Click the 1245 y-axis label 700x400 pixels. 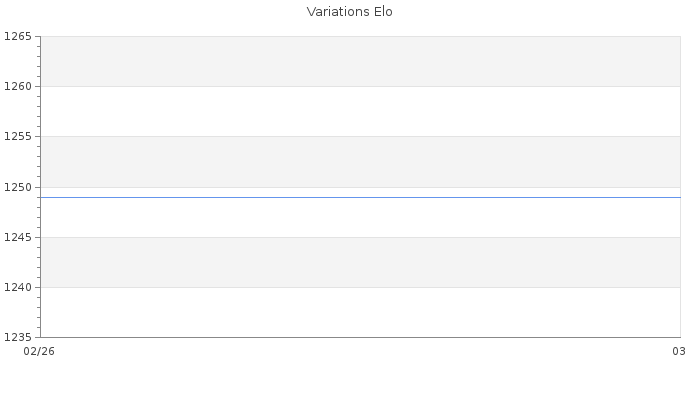point(18,237)
